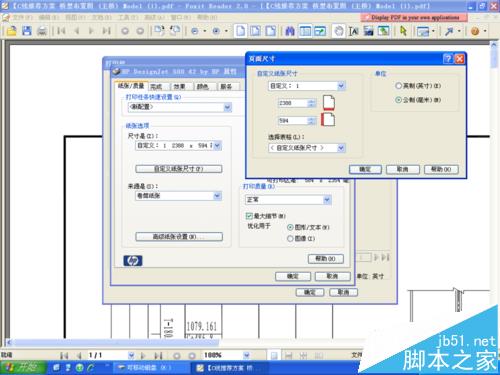The image size is (500, 375).
Task: Select the Hand tool
Action: [x=339, y=31]
